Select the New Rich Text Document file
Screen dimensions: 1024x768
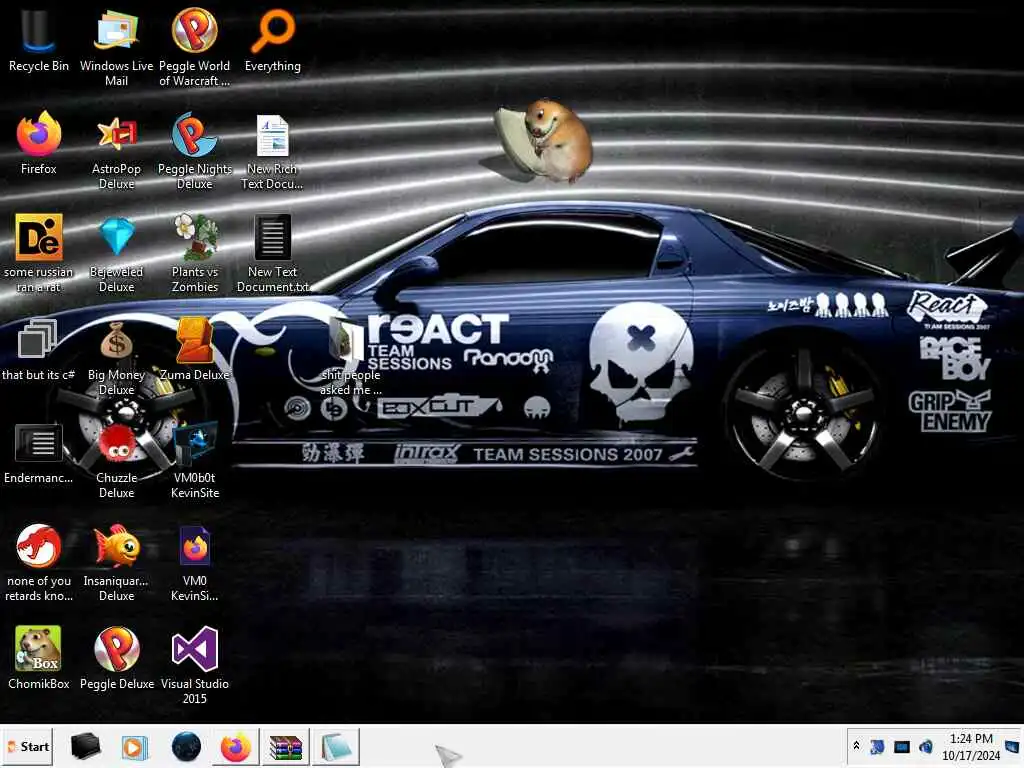pyautogui.click(x=272, y=152)
